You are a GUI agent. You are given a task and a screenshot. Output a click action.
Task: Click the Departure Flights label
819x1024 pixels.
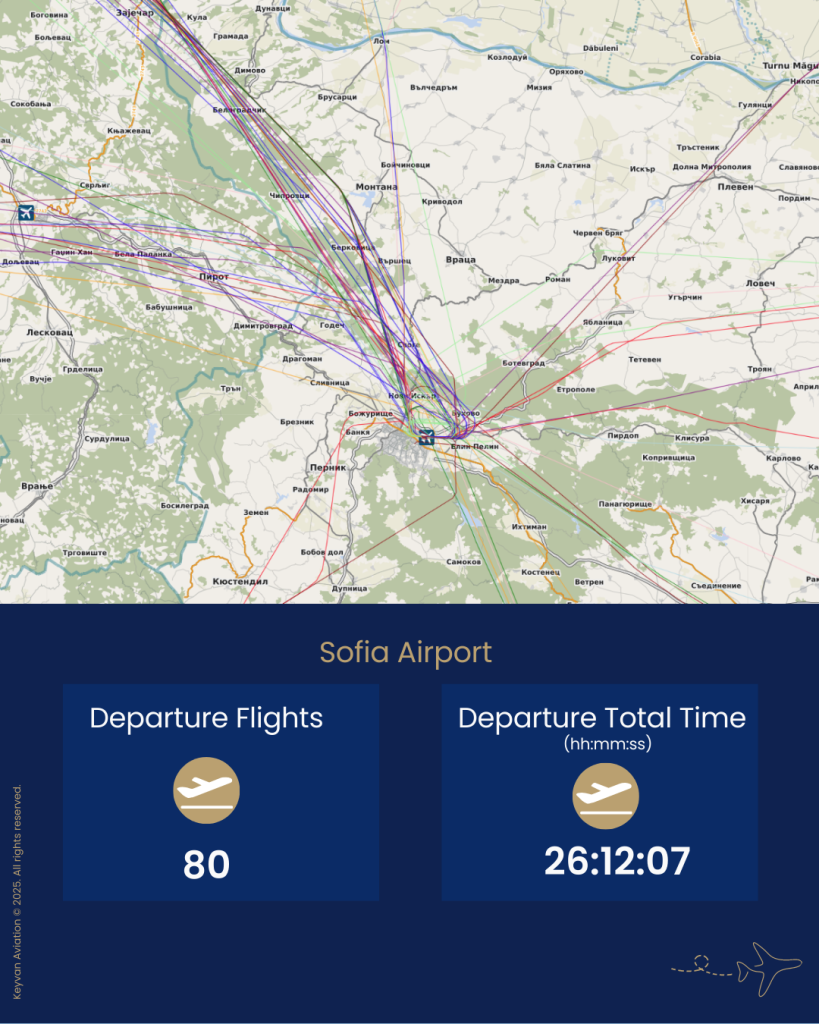tap(206, 717)
